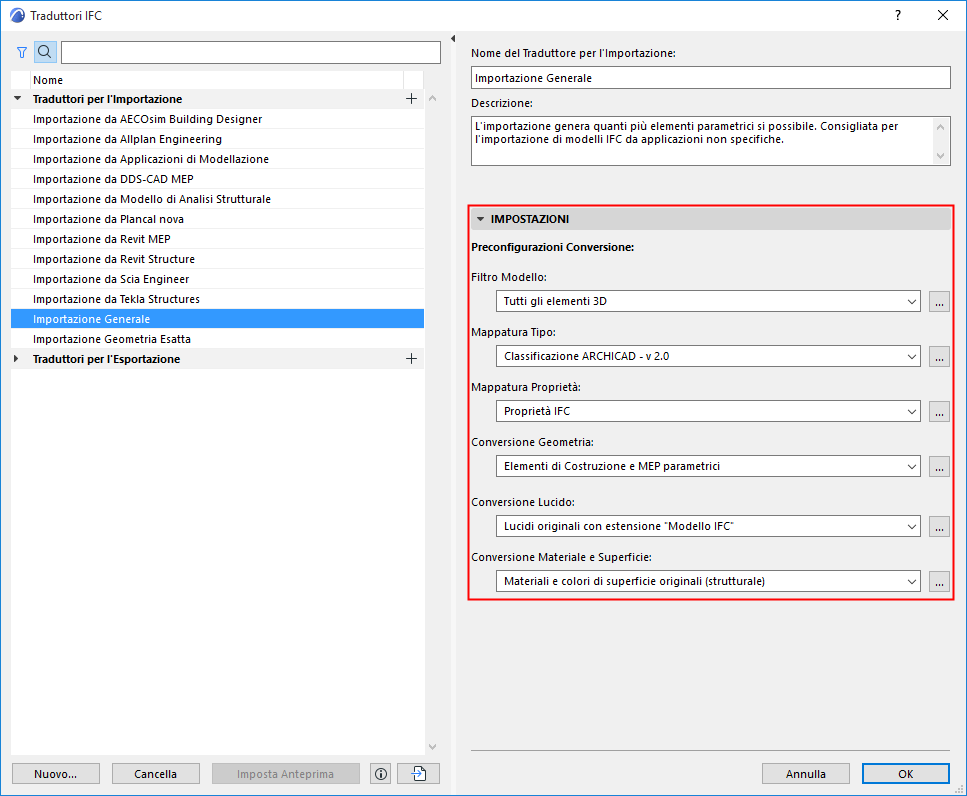967x796 pixels.
Task: Click the translator search input field
Action: pyautogui.click(x=250, y=52)
